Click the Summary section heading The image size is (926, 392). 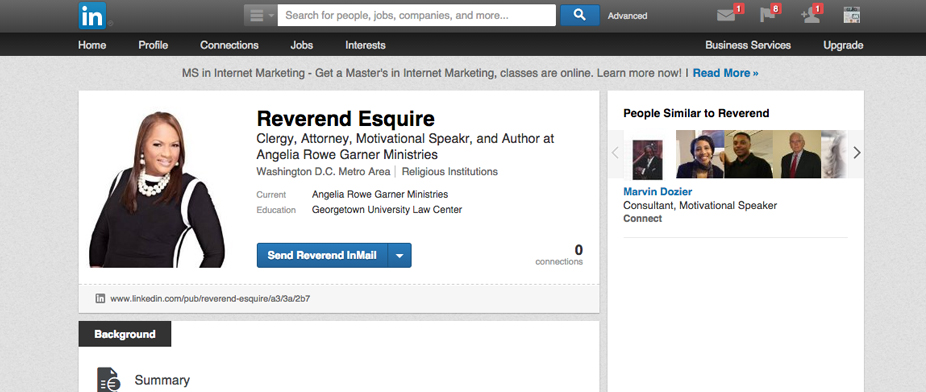tap(162, 380)
